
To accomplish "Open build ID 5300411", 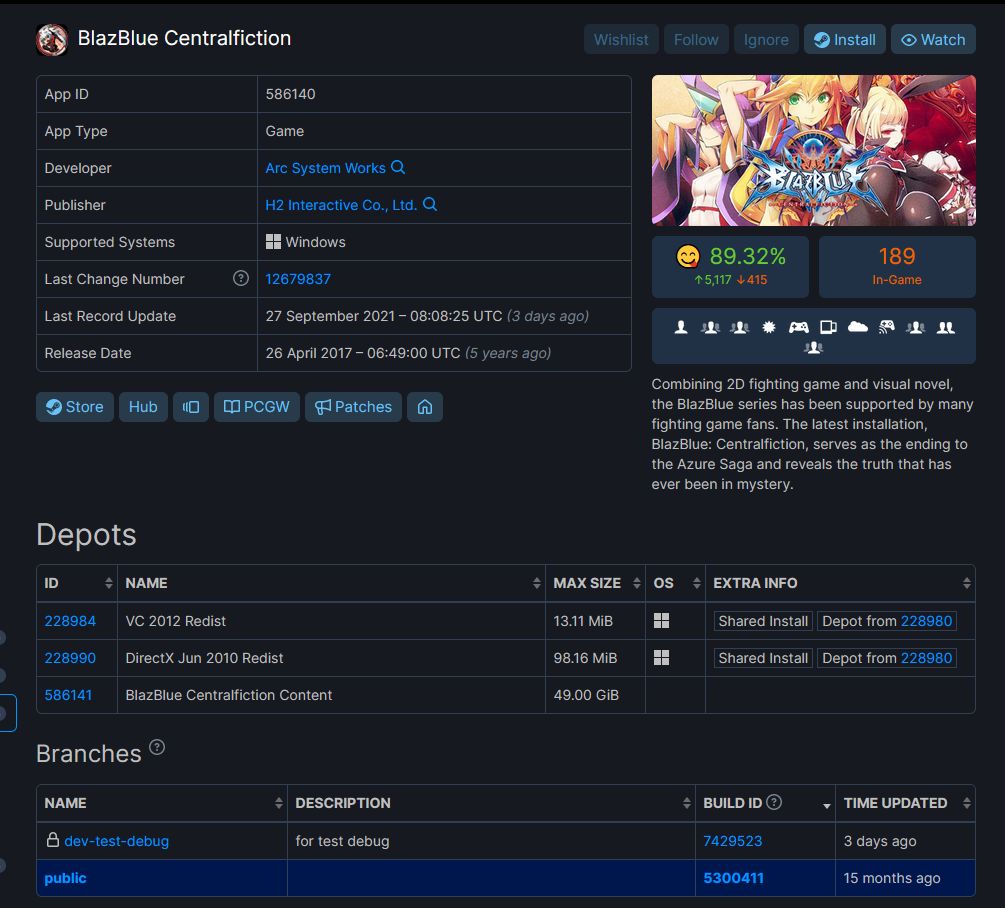I will (x=733, y=878).
